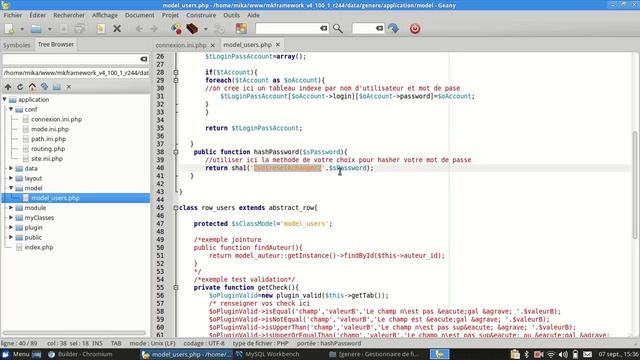
Task: Go to home directory in tree browser
Action: click(32, 87)
